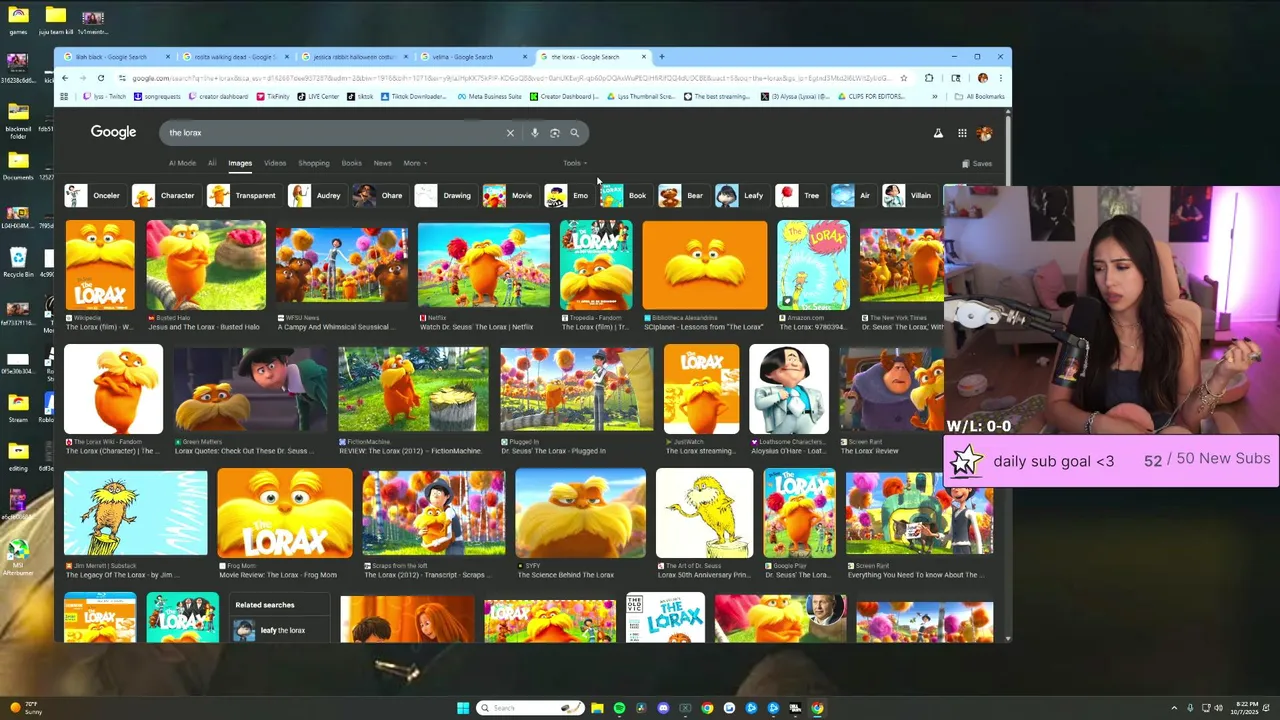Screen dimensions: 1280x720
Task: Expand the More search categories dropdown
Action: point(415,163)
